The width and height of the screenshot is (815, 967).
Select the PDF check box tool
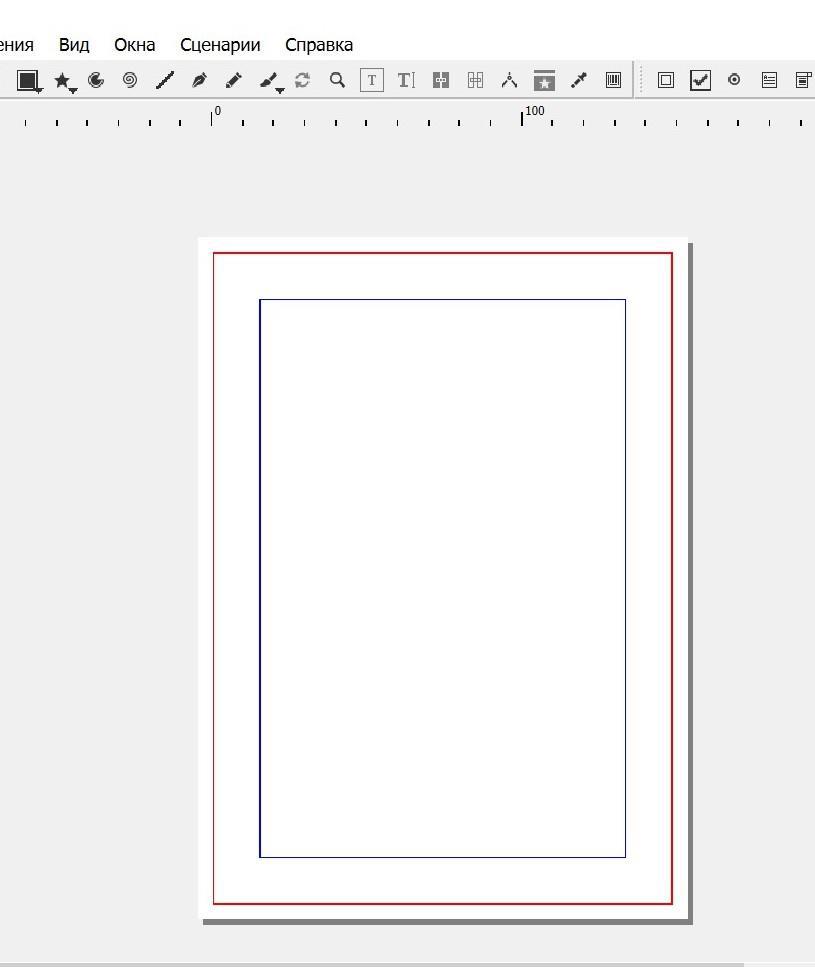pos(700,80)
